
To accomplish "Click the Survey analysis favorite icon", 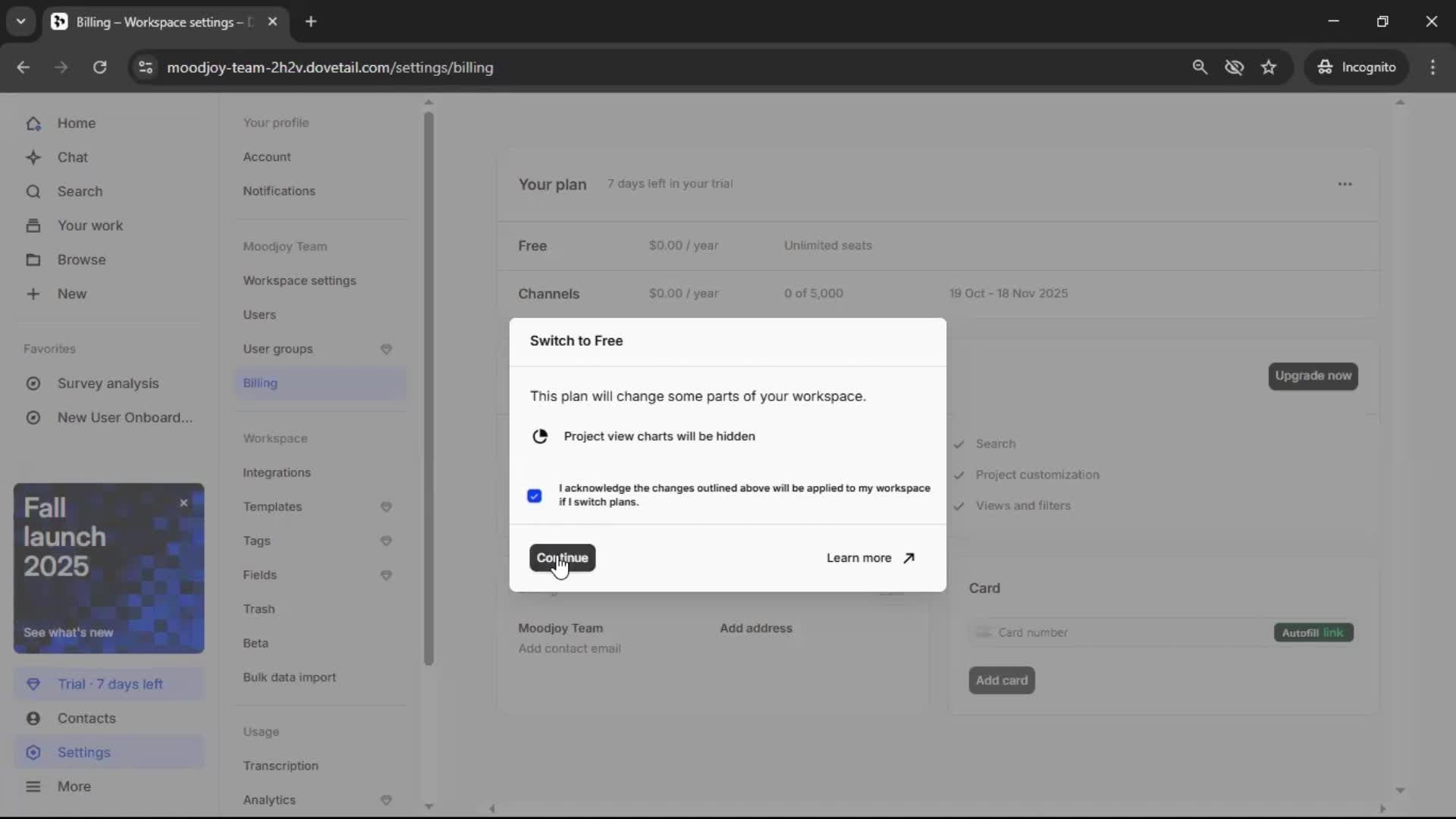I will [x=33, y=384].
